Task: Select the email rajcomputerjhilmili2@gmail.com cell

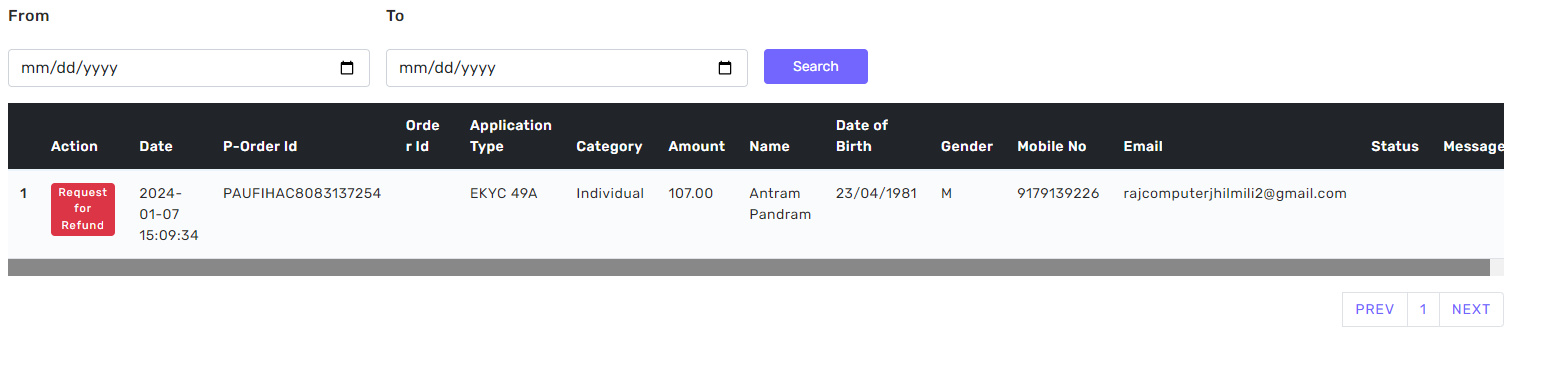Action: coord(1235,193)
